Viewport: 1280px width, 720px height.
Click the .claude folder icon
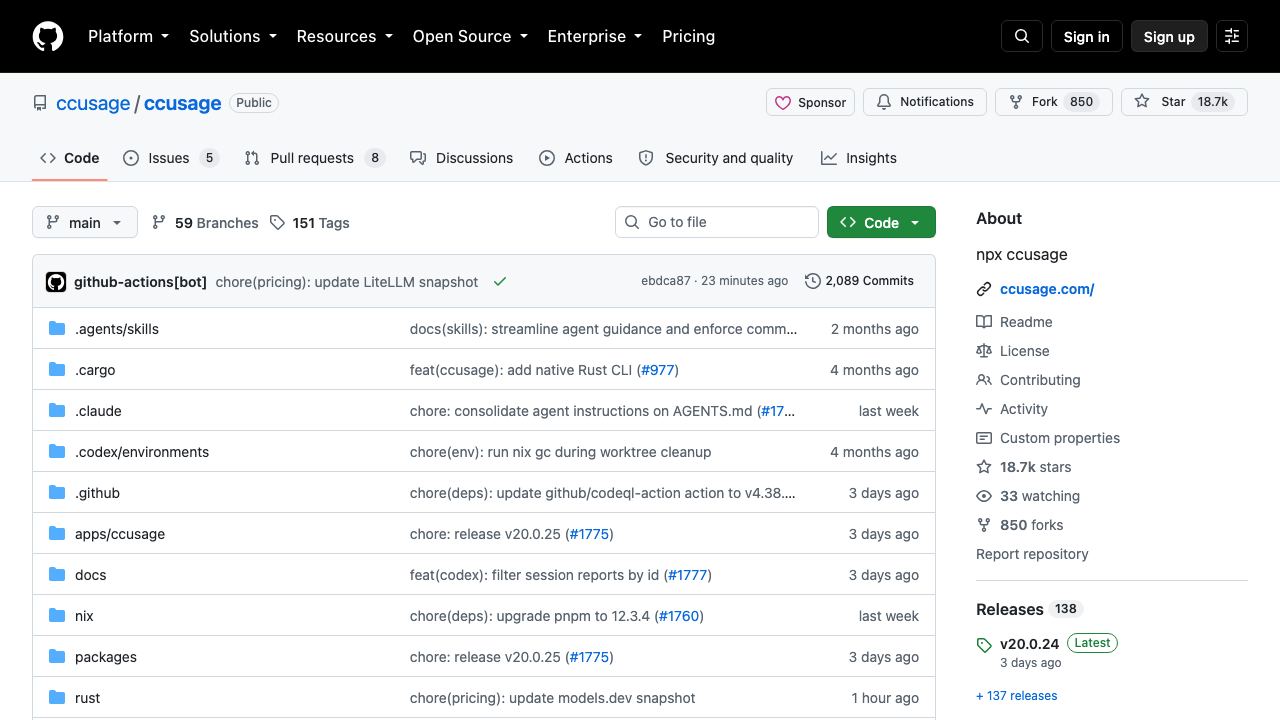coord(57,411)
